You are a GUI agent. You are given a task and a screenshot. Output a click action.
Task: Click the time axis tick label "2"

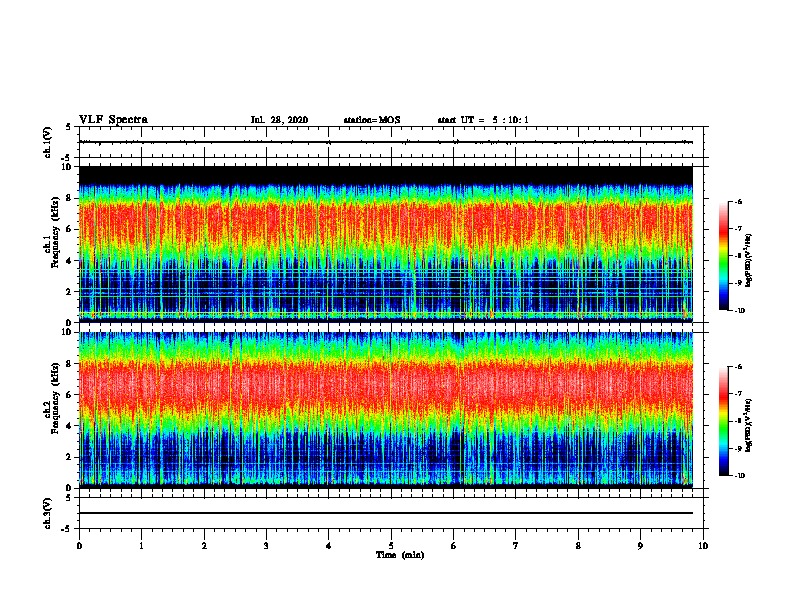coord(204,546)
